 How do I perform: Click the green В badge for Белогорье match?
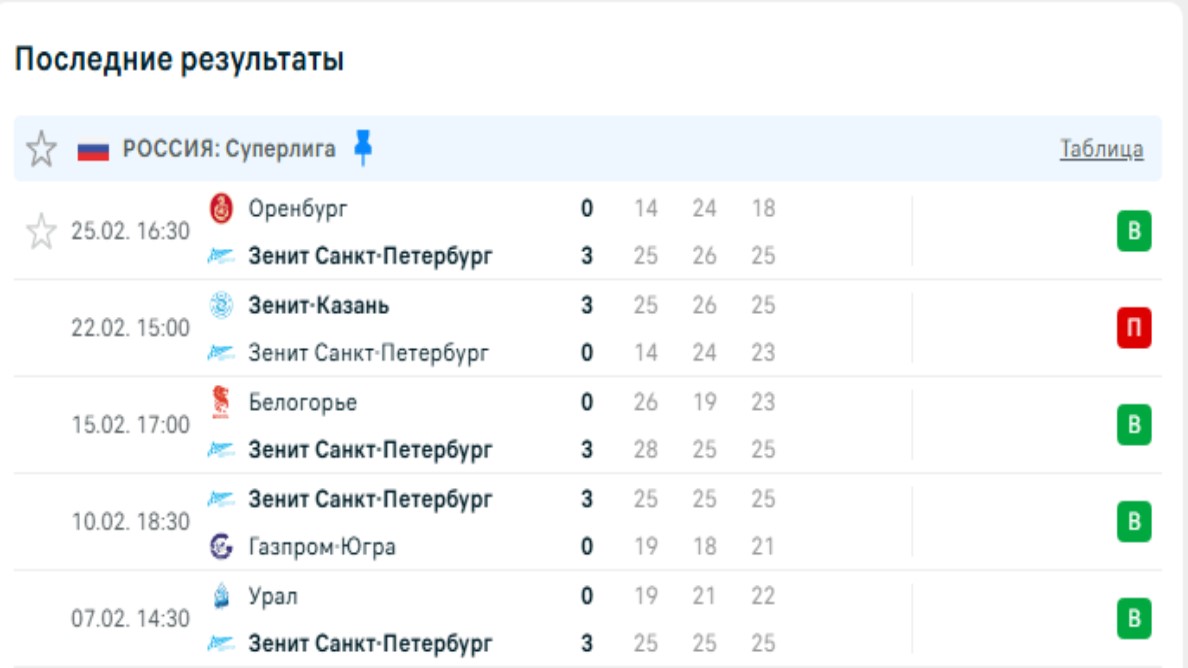coord(1134,425)
